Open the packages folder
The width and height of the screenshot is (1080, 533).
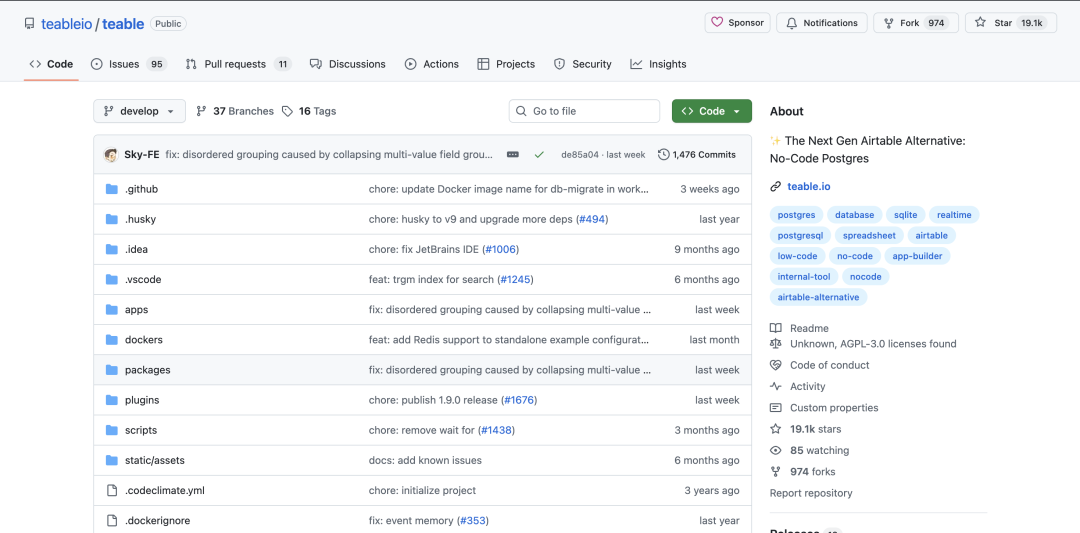[x=147, y=370]
